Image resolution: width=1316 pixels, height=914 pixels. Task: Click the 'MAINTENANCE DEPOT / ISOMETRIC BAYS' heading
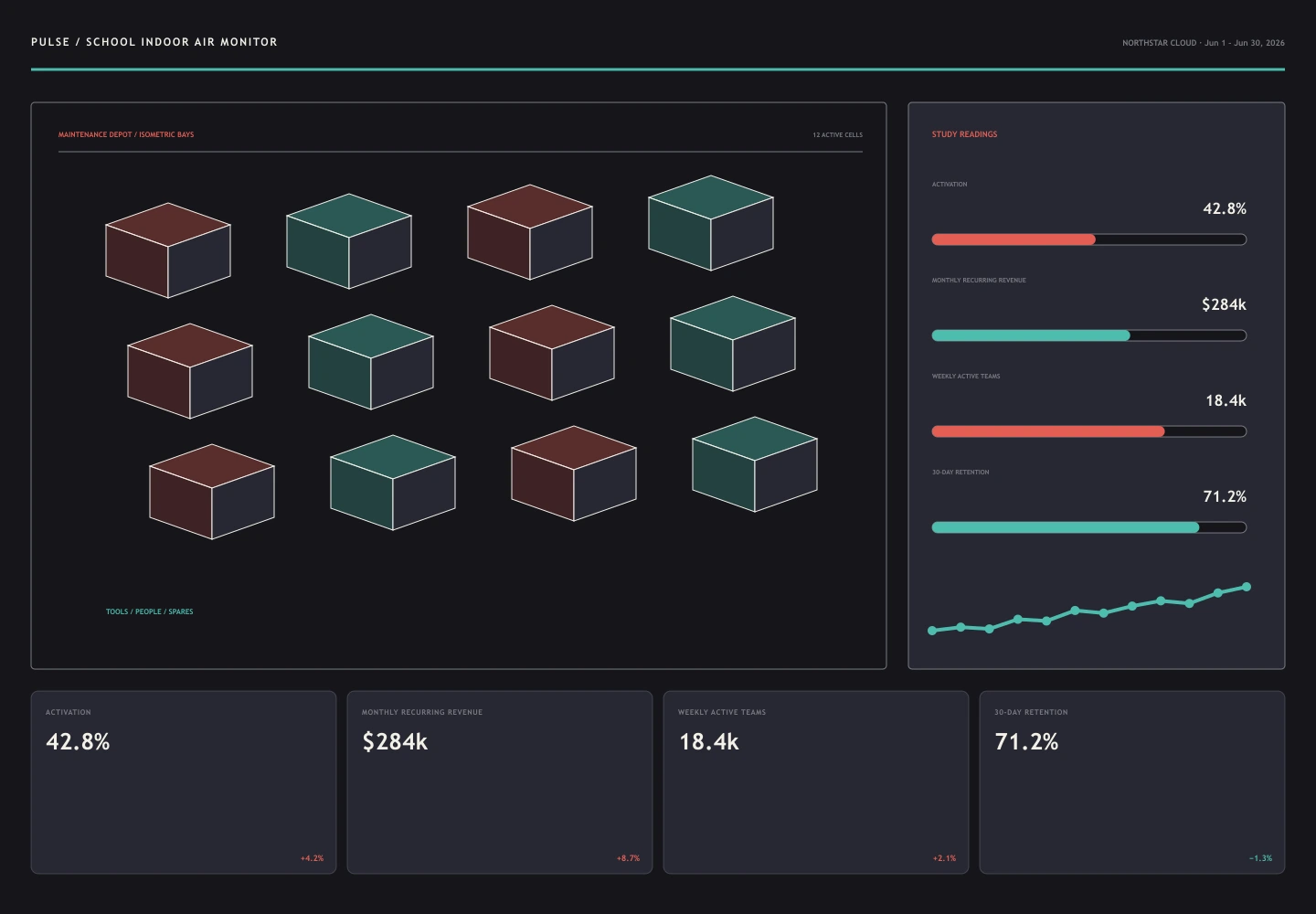pyautogui.click(x=126, y=134)
